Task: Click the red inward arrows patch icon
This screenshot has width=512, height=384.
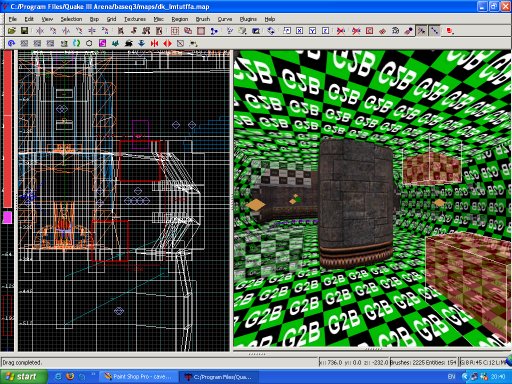Action: tap(154, 43)
